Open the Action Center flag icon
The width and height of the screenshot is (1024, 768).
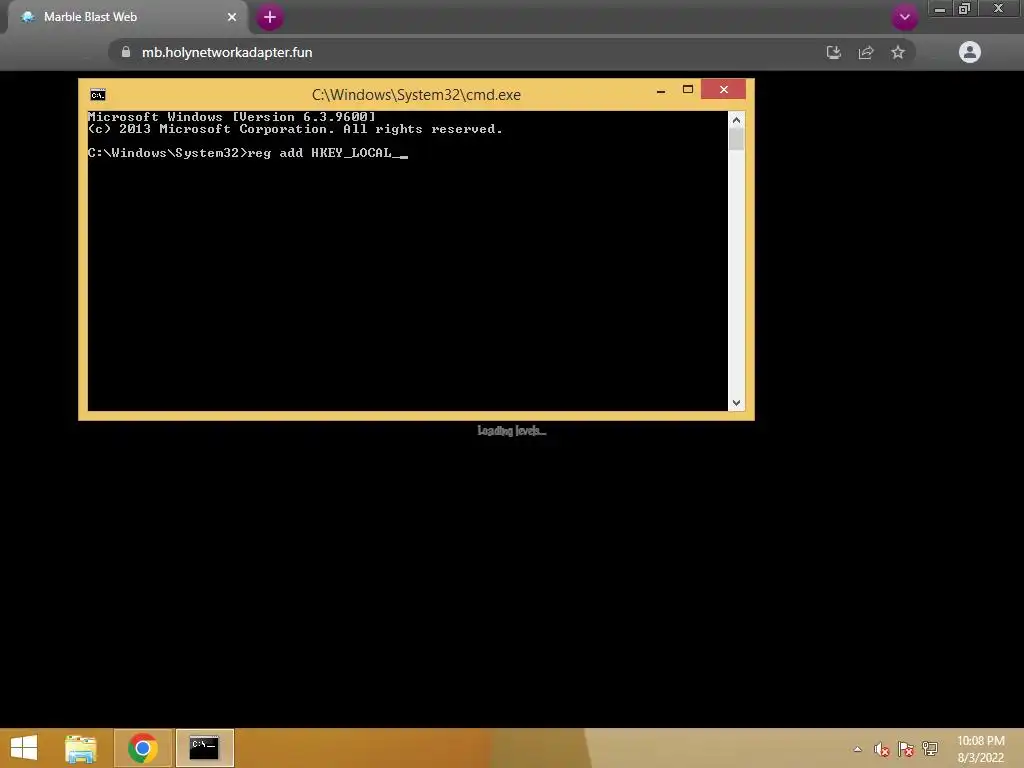click(x=906, y=749)
